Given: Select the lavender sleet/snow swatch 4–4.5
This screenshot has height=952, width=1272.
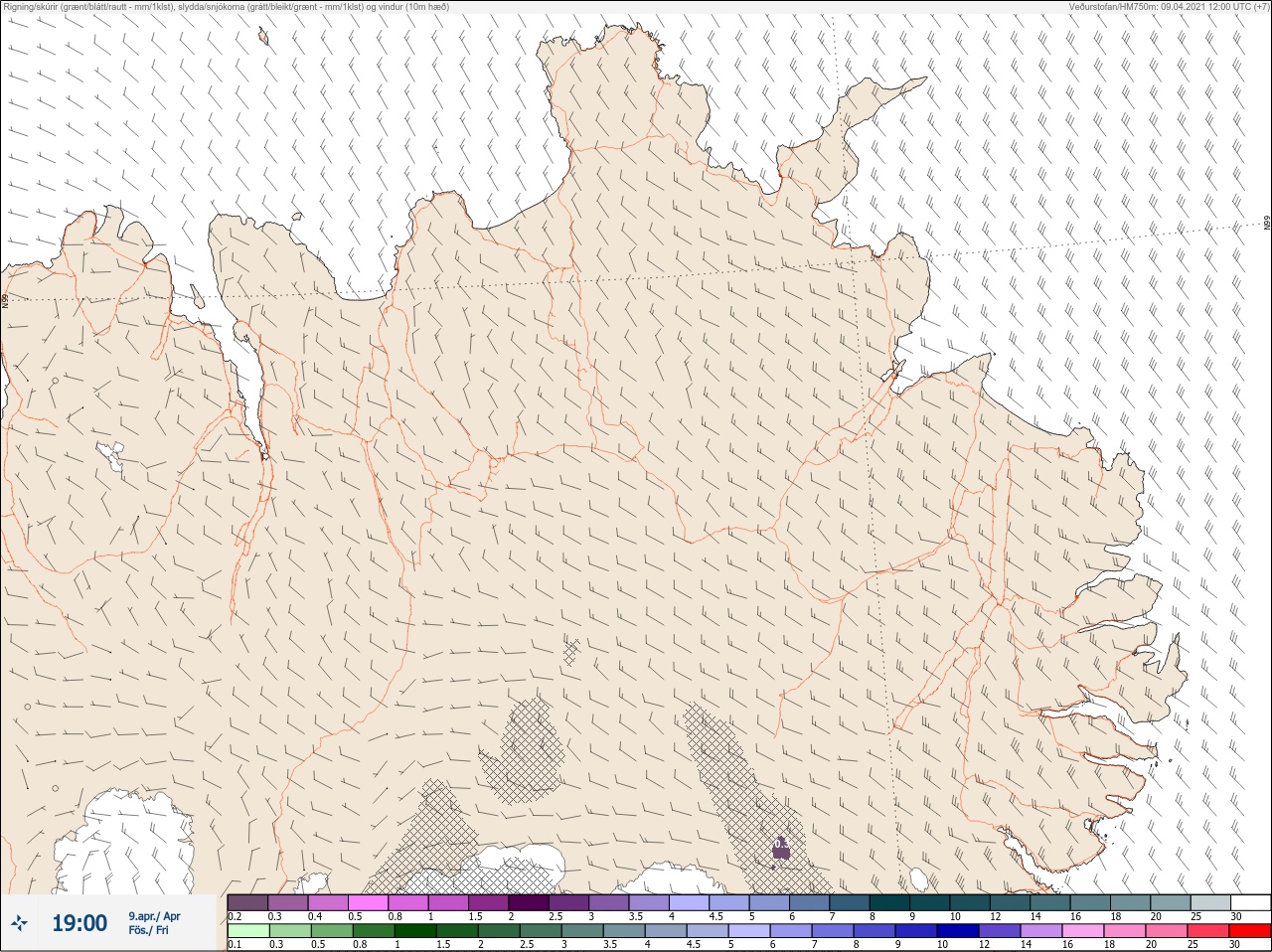Looking at the screenshot, I should [689, 902].
